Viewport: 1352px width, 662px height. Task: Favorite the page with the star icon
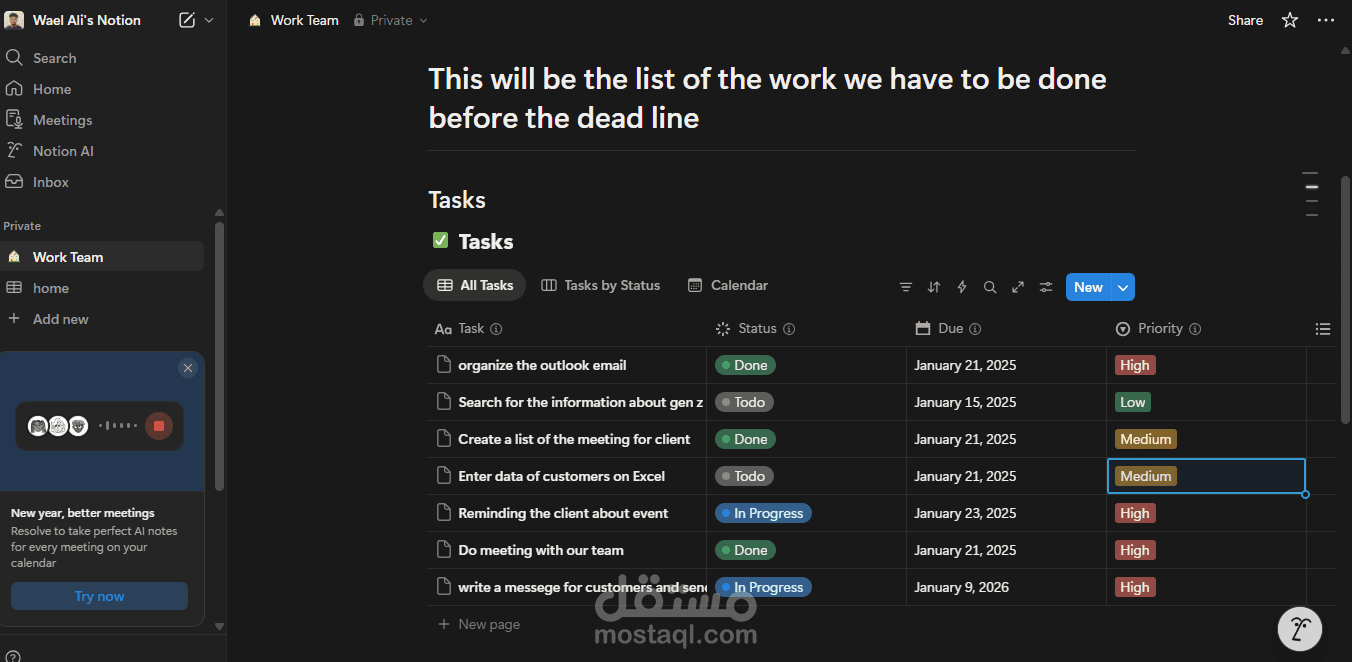pyautogui.click(x=1290, y=20)
